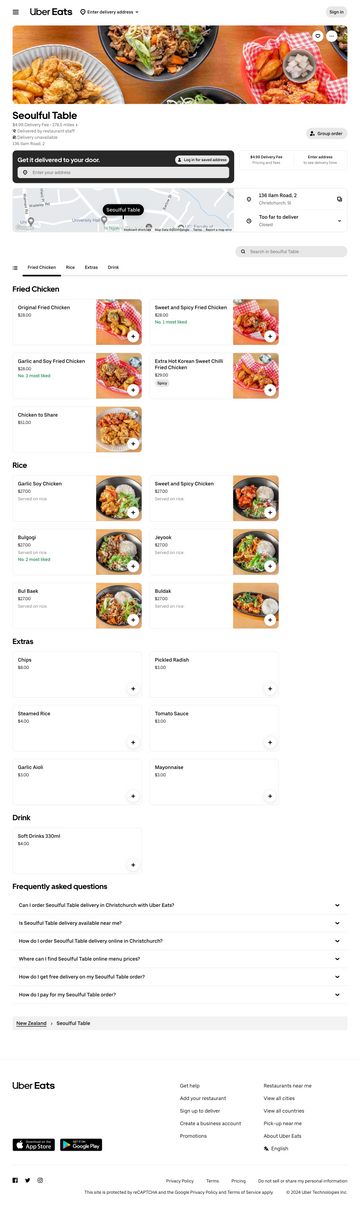
Task: Switch to the Rice menu tab
Action: 70,268
